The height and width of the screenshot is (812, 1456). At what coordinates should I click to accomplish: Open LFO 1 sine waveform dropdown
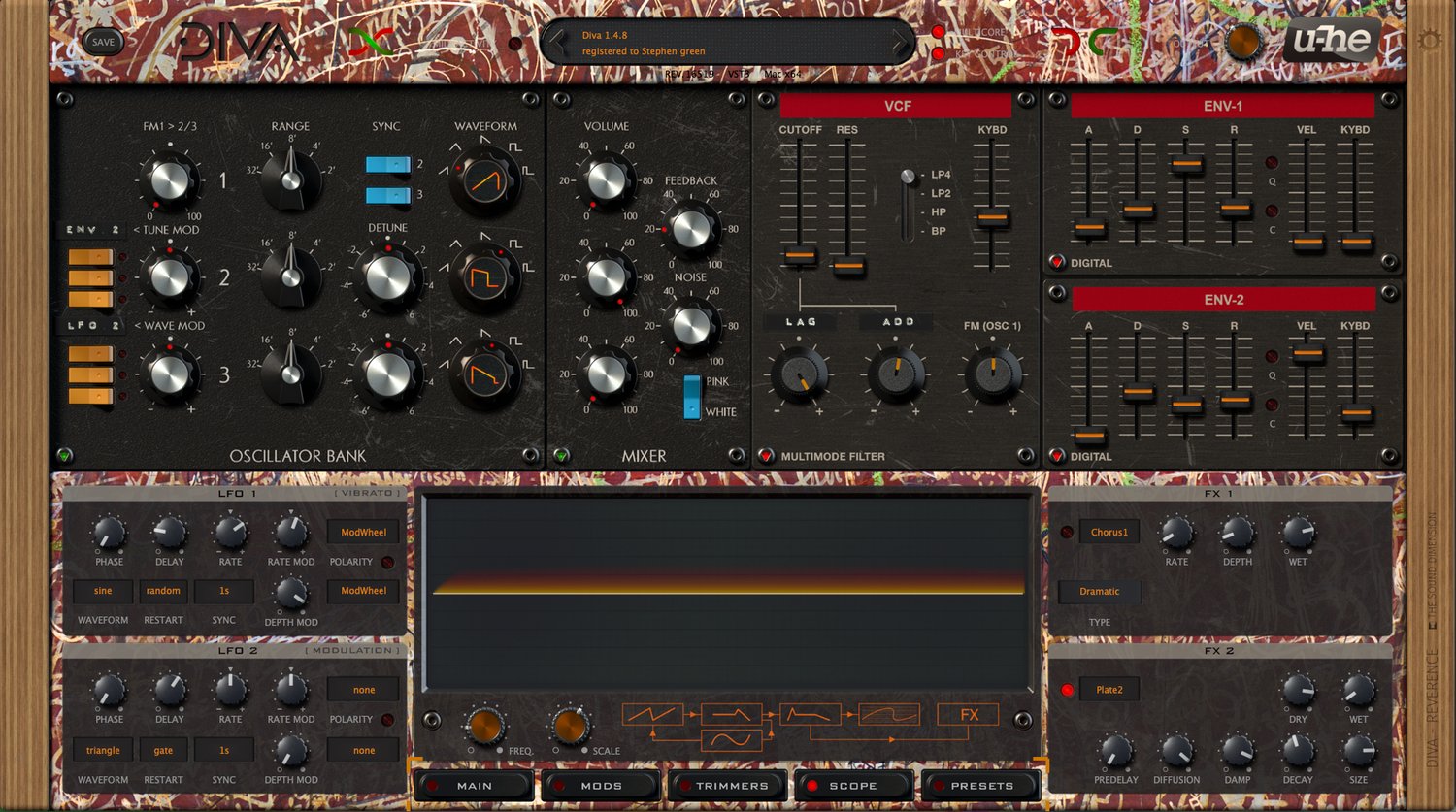[103, 591]
